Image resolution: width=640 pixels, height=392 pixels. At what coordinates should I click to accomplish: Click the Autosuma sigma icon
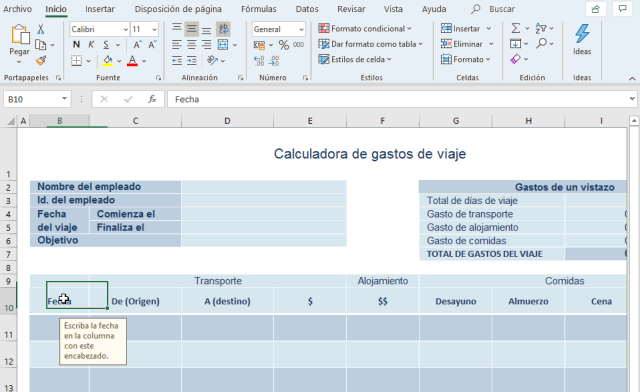click(516, 28)
